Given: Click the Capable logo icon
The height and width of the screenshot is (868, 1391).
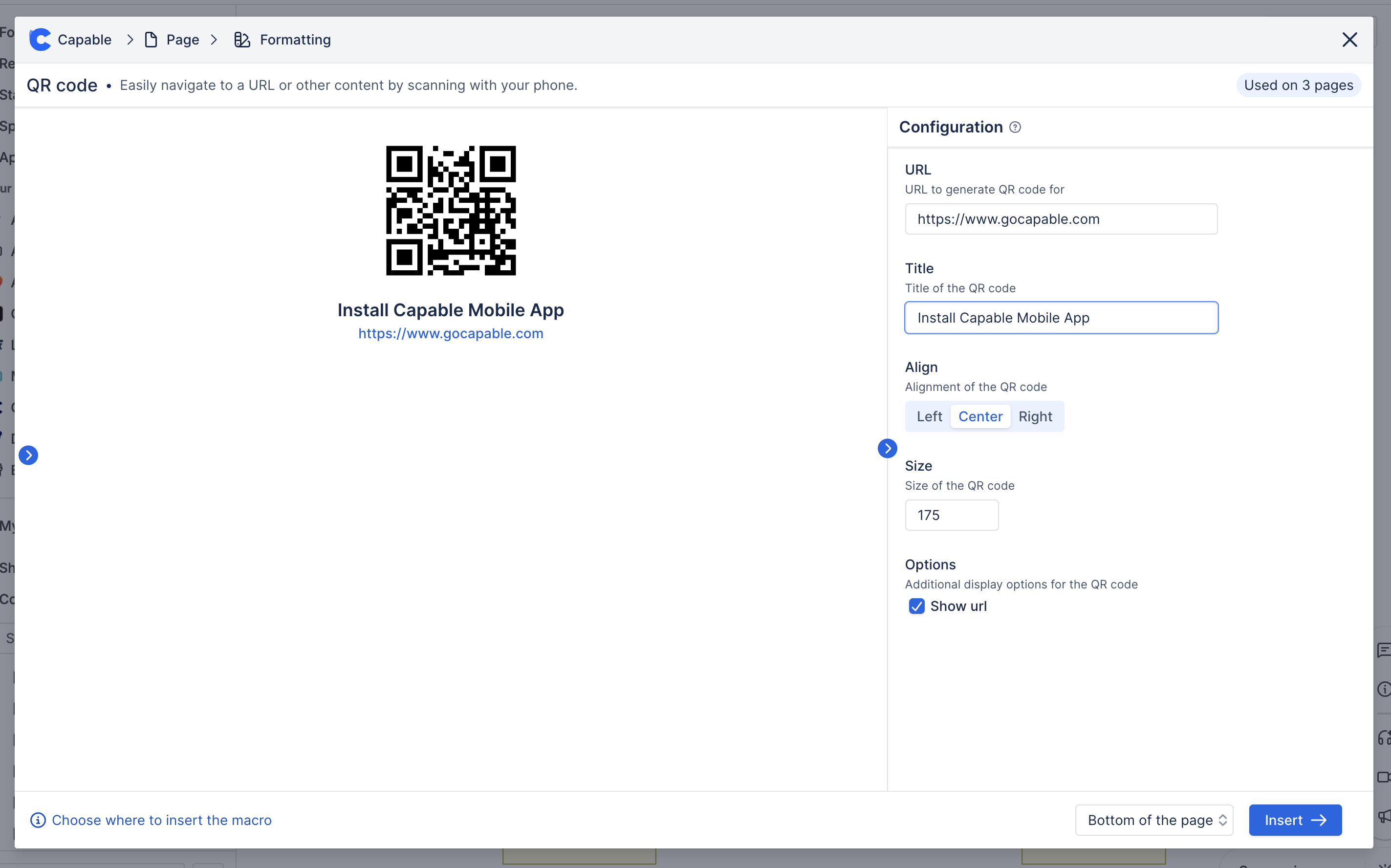Looking at the screenshot, I should click(40, 40).
